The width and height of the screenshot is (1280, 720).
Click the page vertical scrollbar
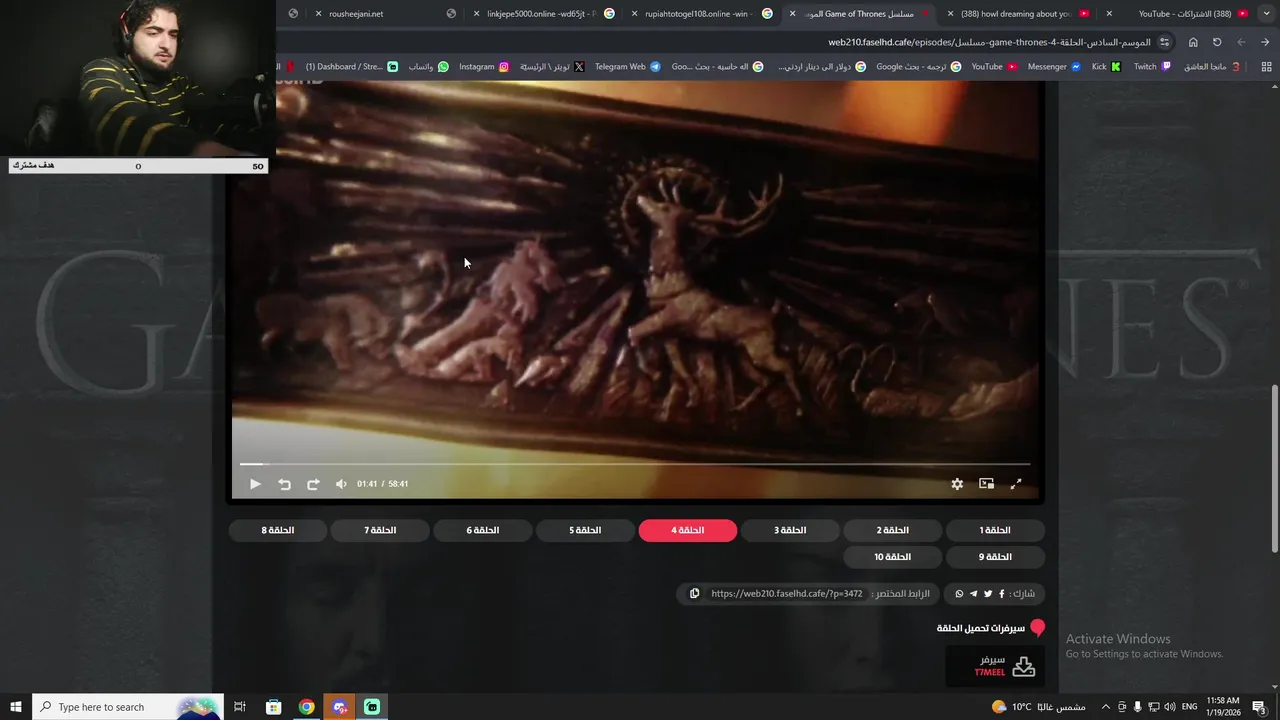pos(1274,468)
